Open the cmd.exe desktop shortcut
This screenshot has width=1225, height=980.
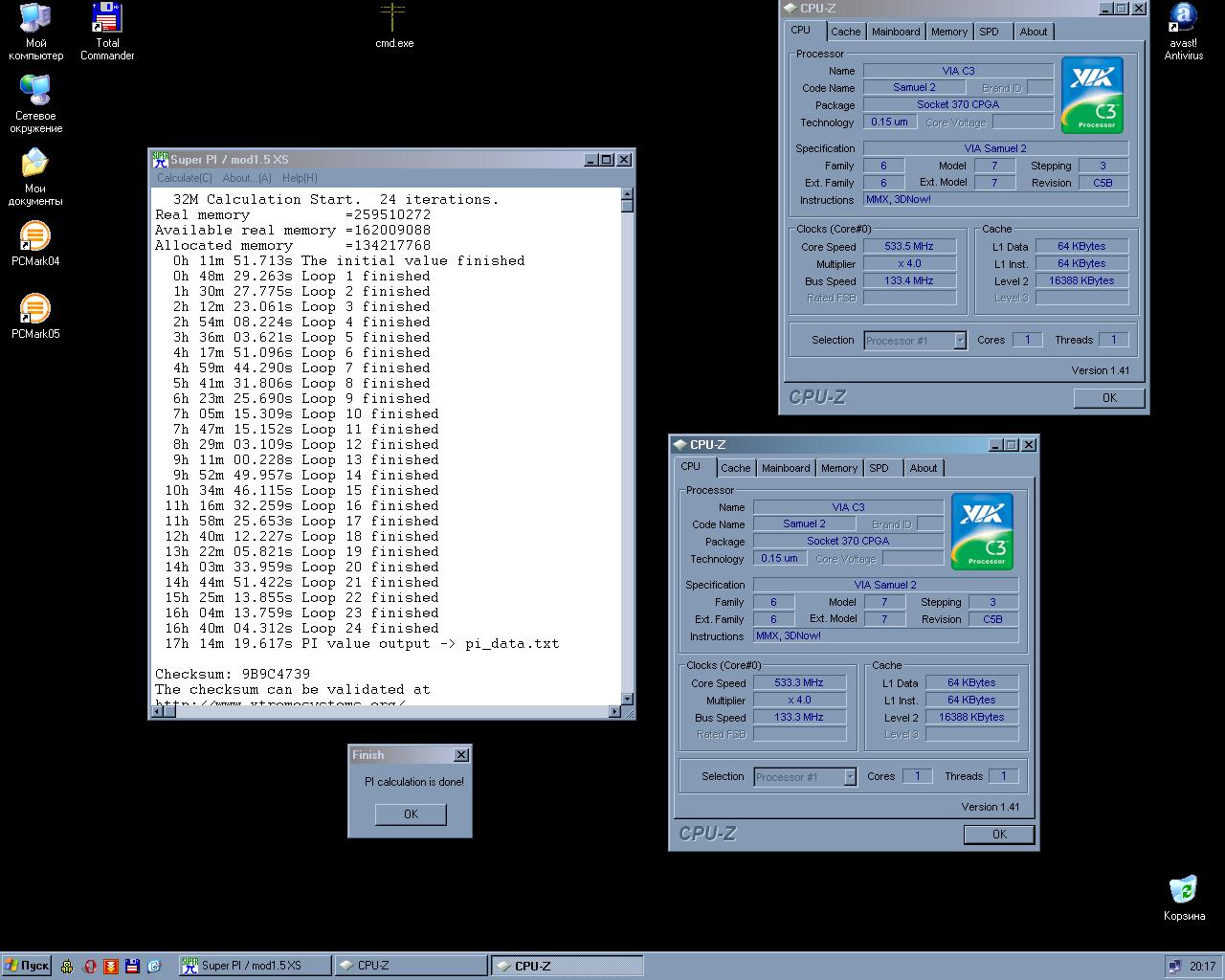click(393, 26)
